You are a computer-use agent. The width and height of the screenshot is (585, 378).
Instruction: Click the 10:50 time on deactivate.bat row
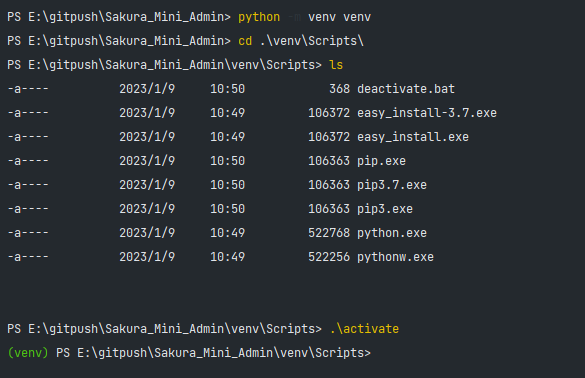[228, 89]
